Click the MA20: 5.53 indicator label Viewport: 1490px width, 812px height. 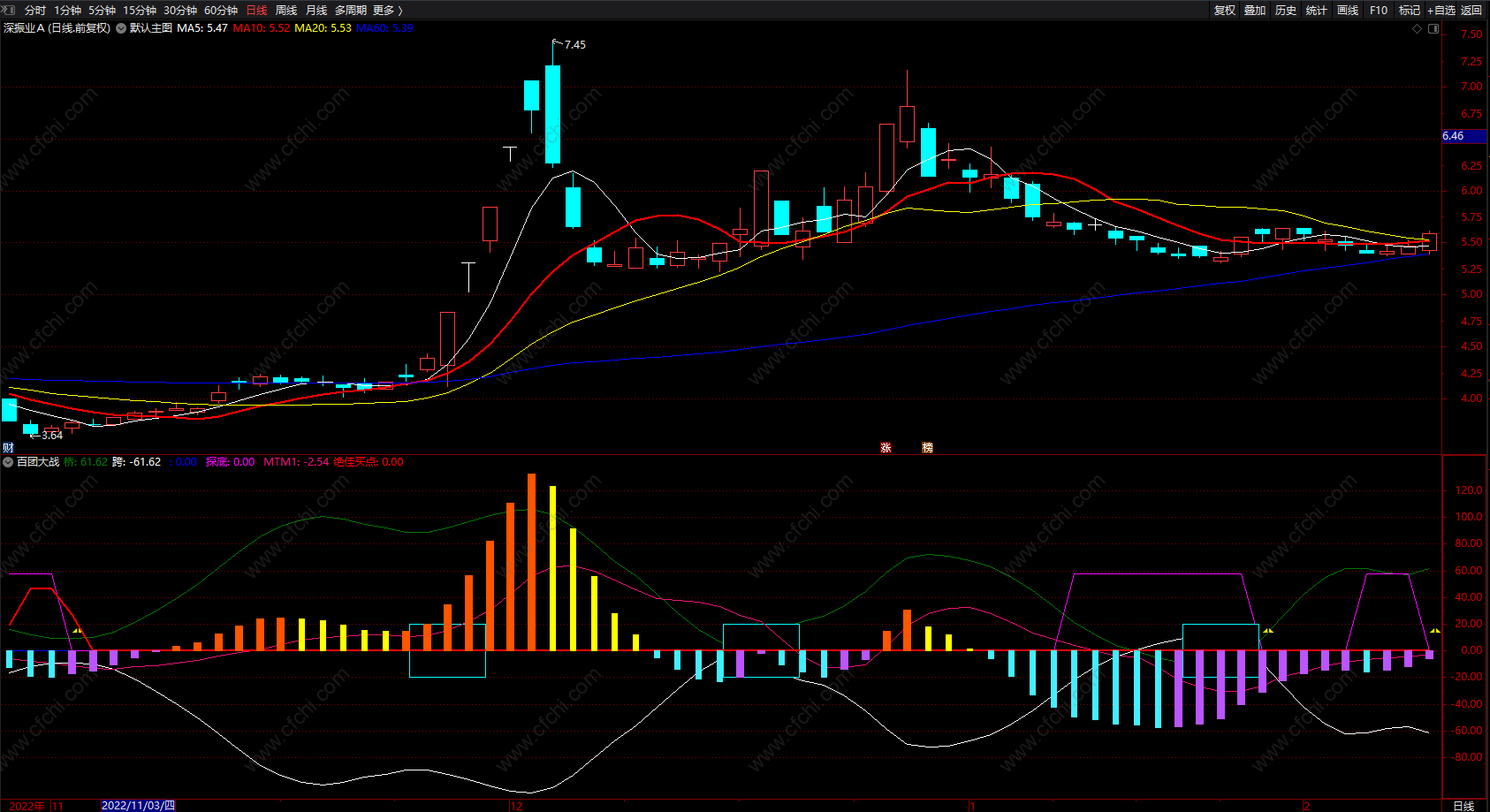[323, 28]
